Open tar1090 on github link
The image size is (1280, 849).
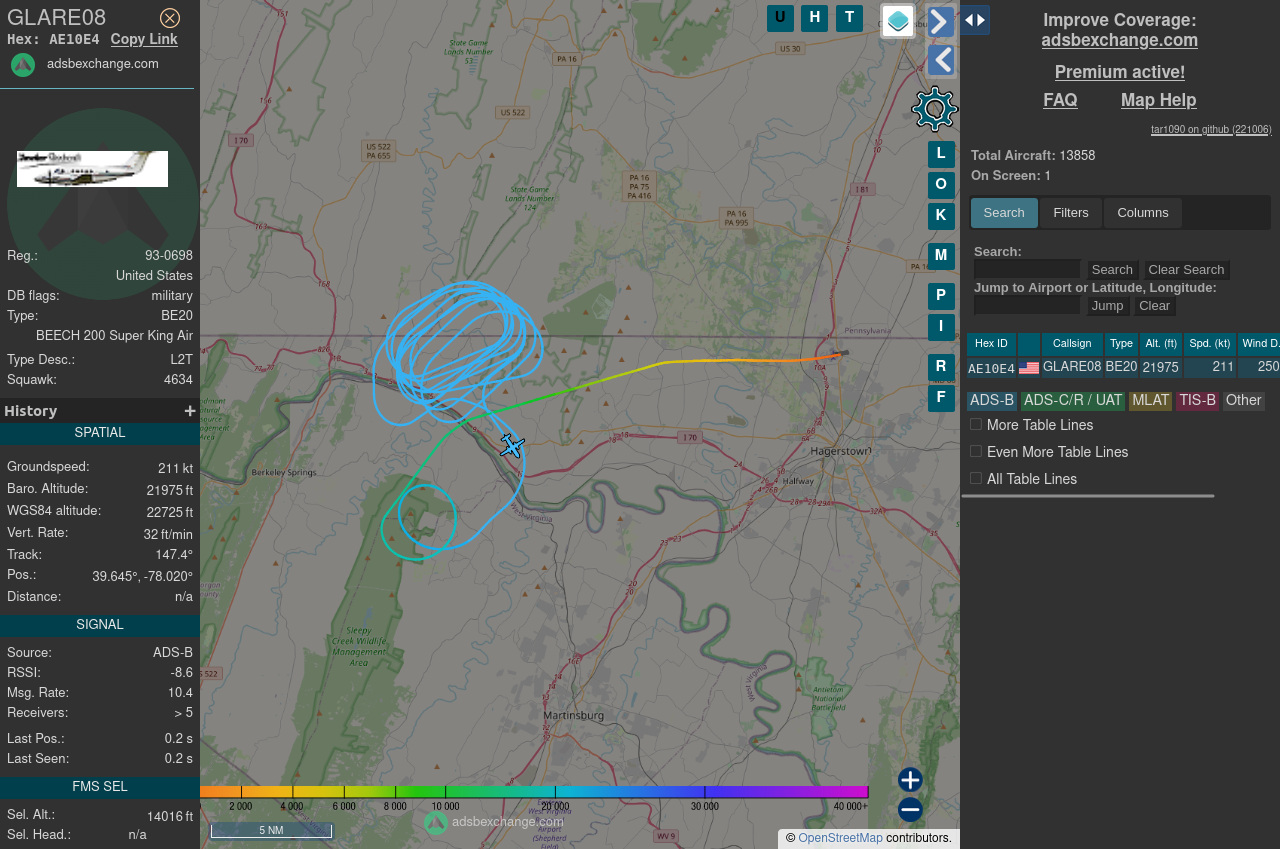pyautogui.click(x=1211, y=129)
